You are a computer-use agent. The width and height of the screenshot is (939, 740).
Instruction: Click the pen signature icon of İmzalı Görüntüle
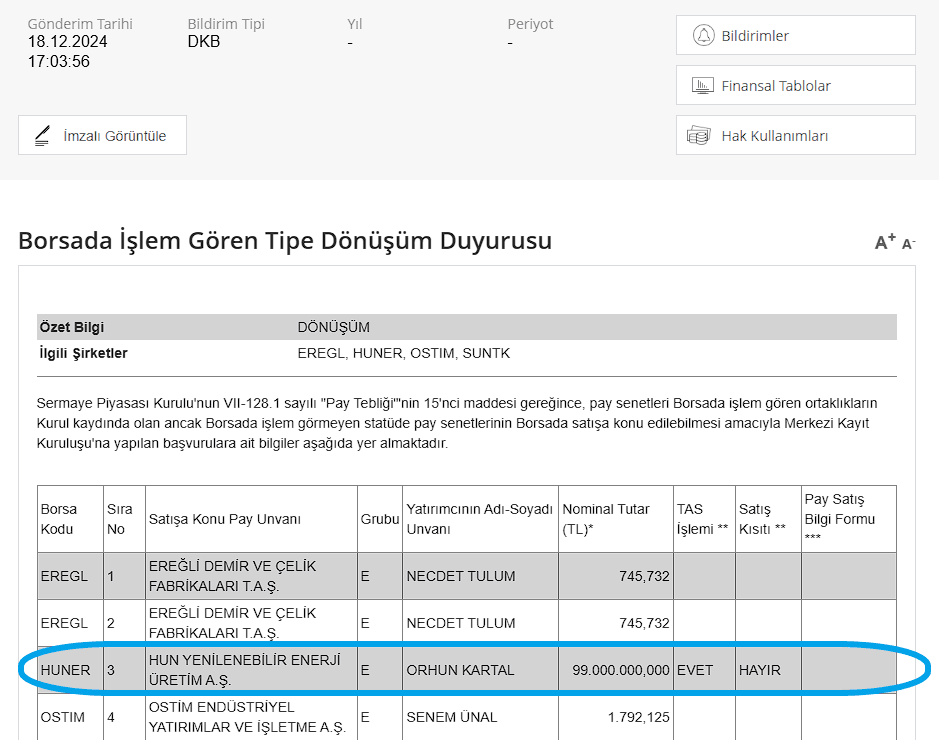point(42,136)
